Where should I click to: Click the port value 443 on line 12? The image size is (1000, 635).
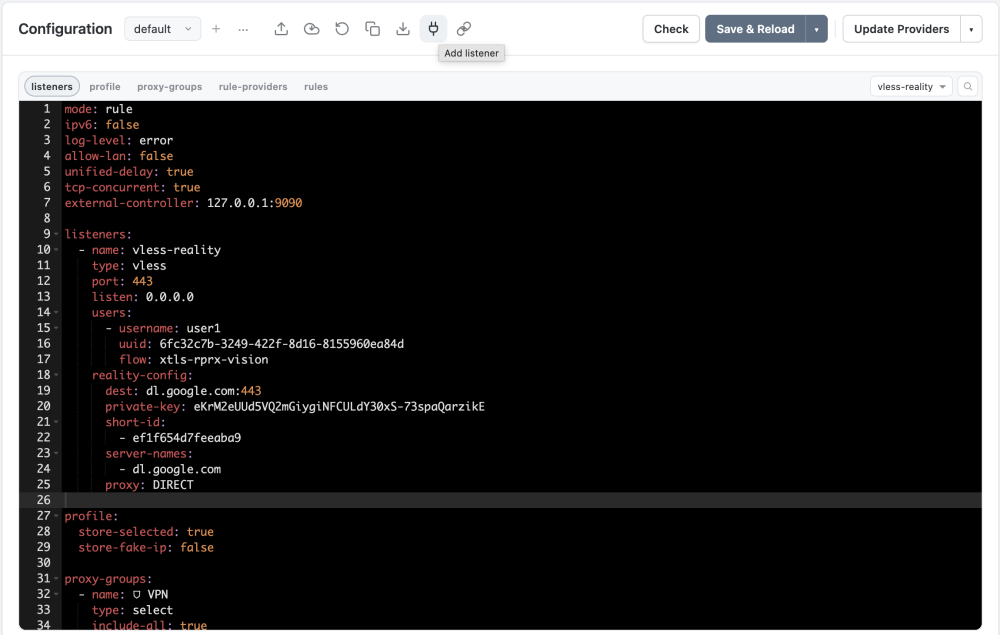pyautogui.click(x=142, y=281)
